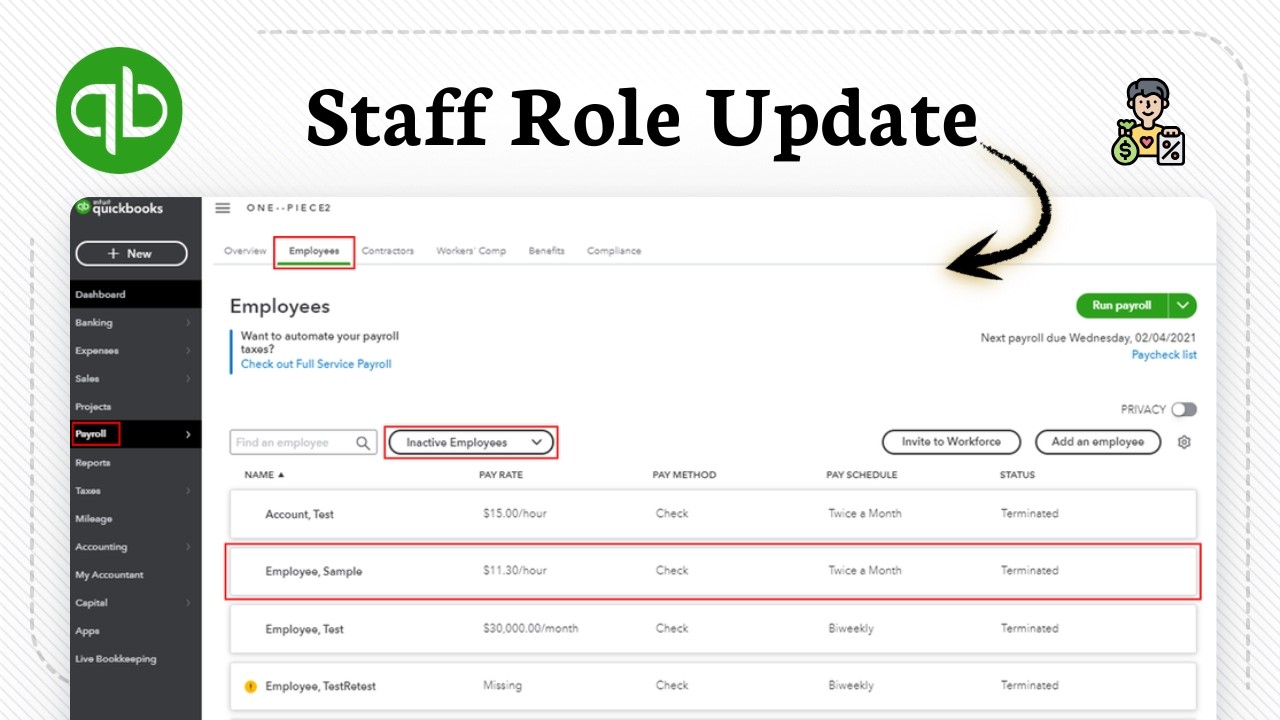Click Invite to Workforce button
The image size is (1280, 720).
[x=951, y=442]
